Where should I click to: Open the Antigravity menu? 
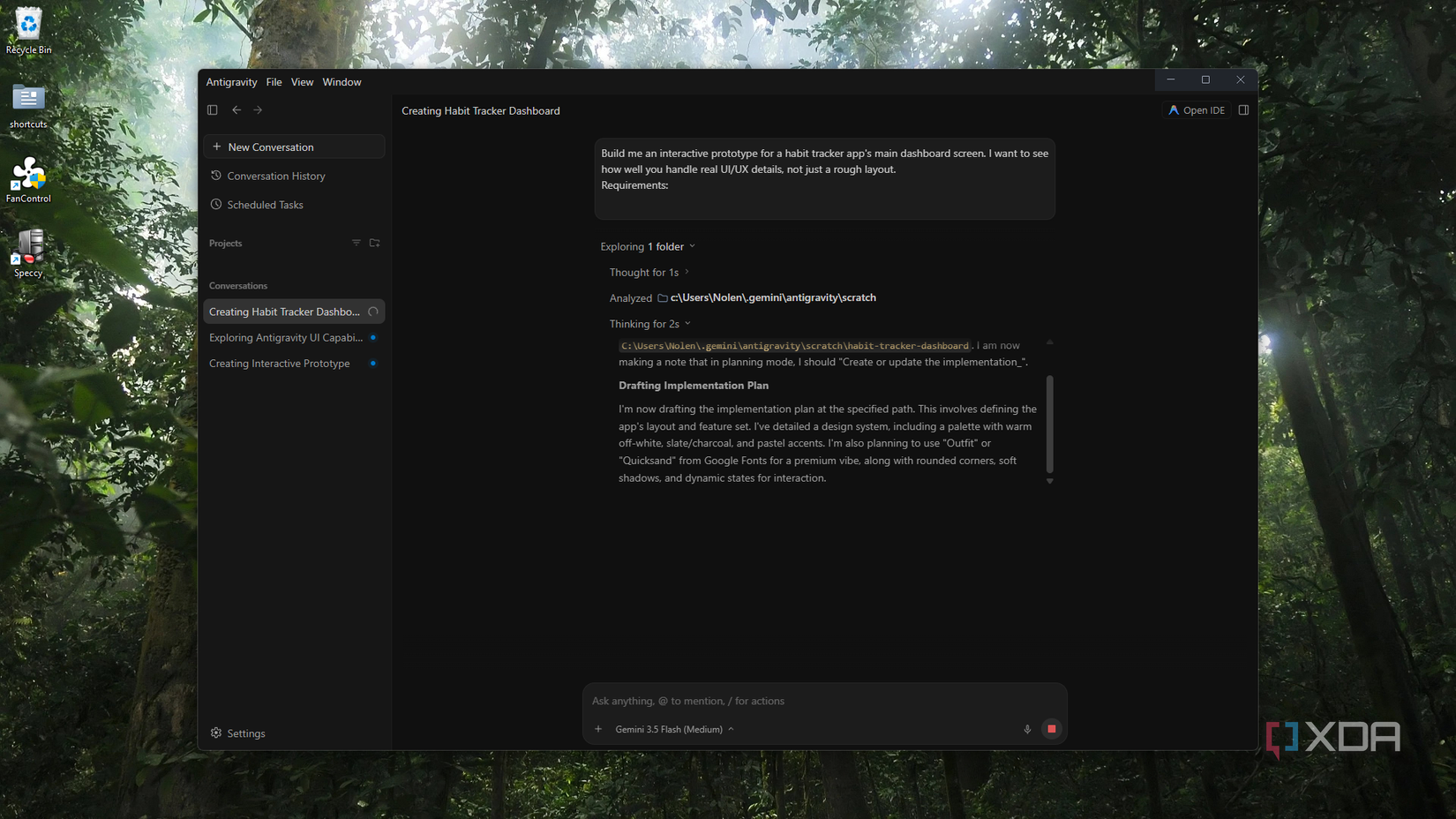point(231,82)
